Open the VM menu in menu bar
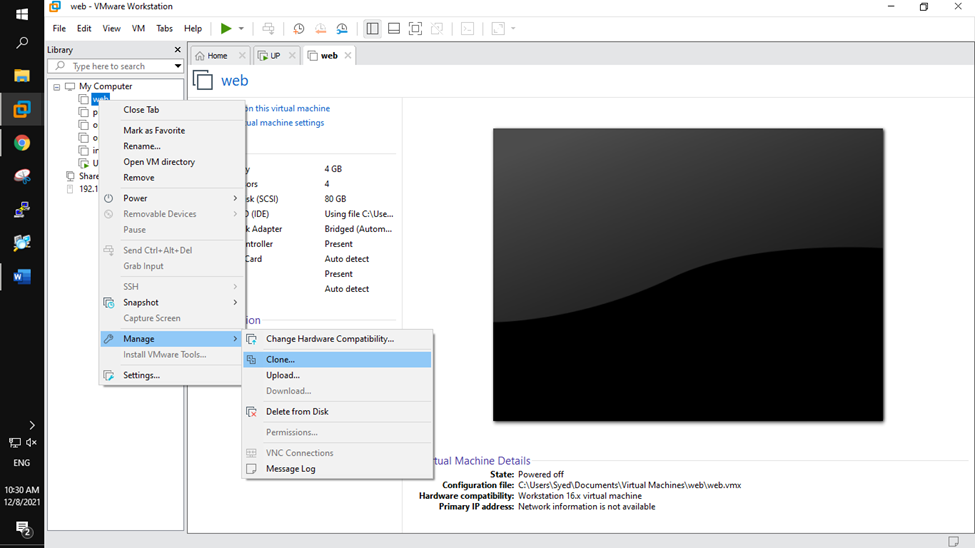Image resolution: width=975 pixels, height=548 pixels. pyautogui.click(x=139, y=29)
